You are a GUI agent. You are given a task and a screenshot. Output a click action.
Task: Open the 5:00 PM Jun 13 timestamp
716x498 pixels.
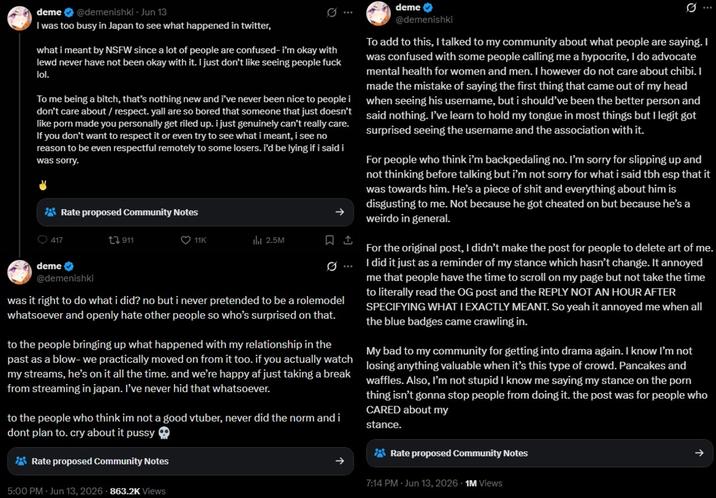[55, 491]
